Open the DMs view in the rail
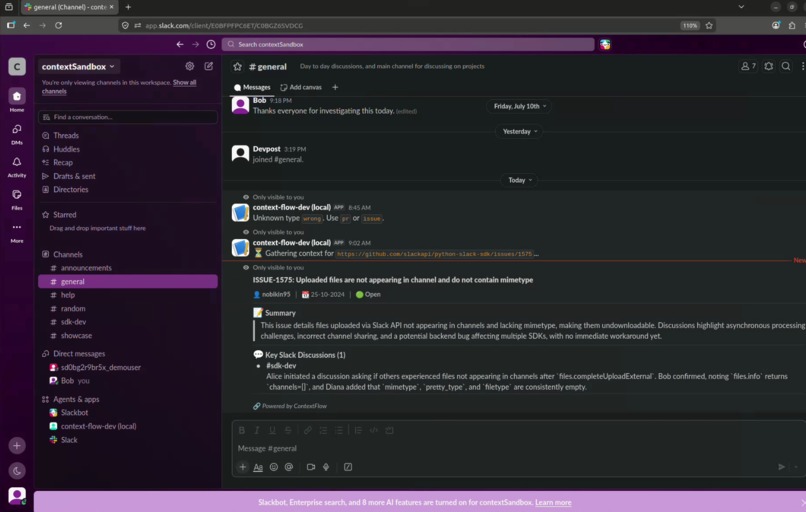806x512 pixels. (16, 133)
